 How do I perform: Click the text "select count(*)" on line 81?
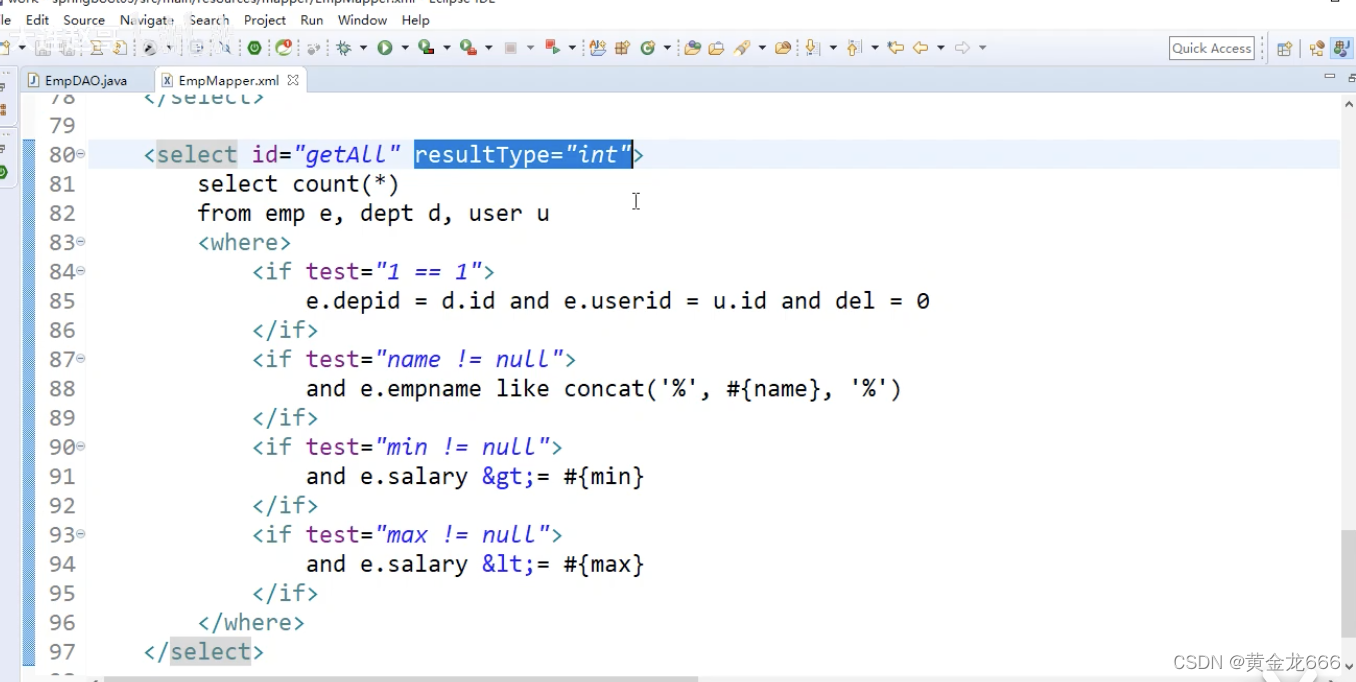pyautogui.click(x=298, y=184)
